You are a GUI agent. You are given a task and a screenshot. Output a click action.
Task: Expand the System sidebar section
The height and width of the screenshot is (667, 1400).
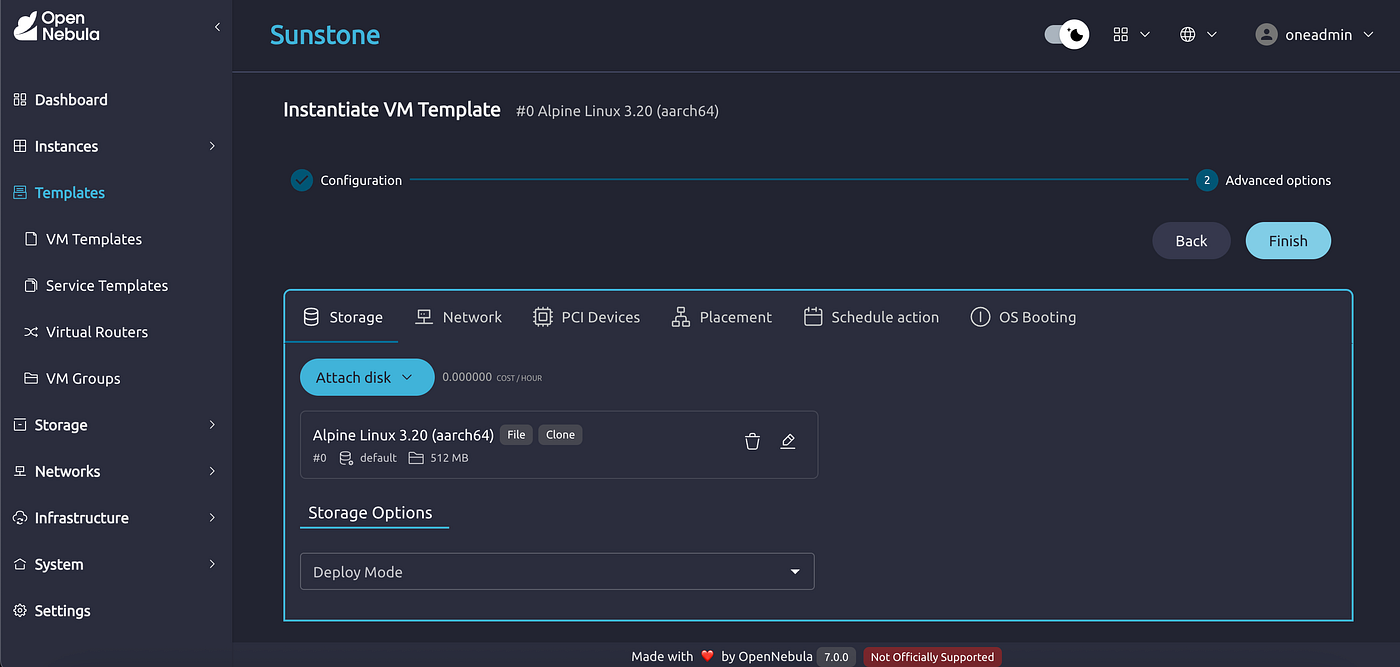pyautogui.click(x=212, y=565)
